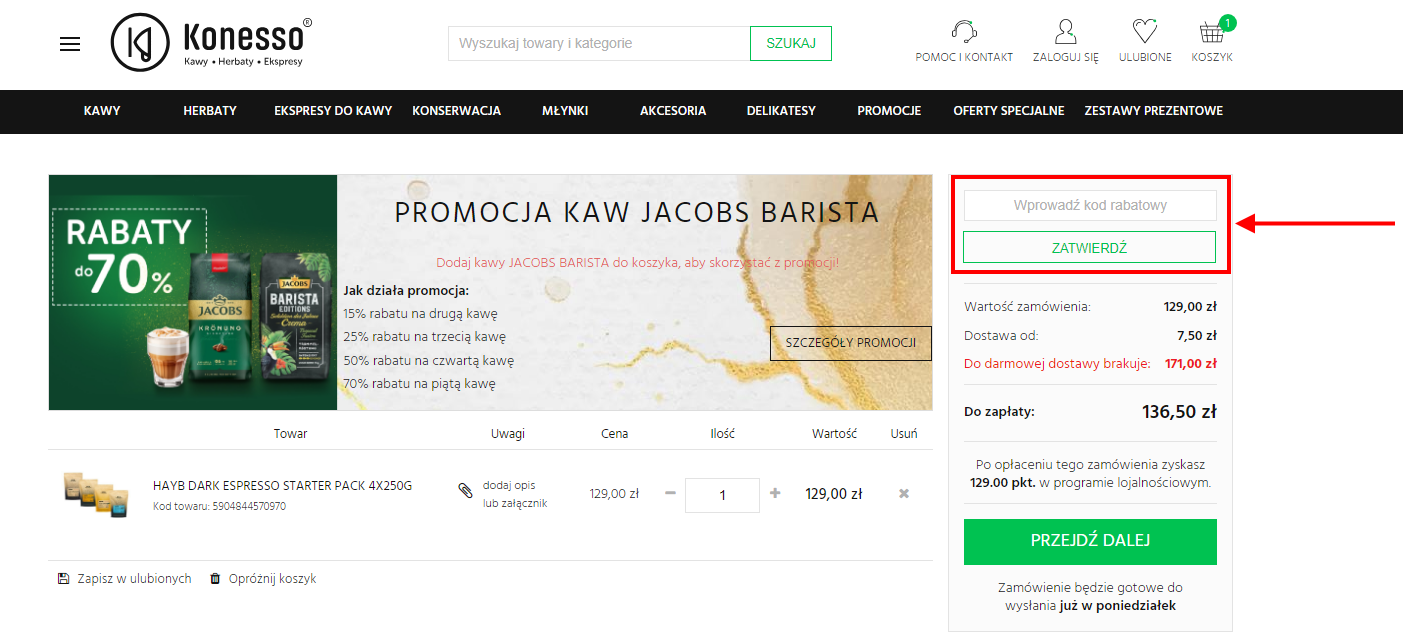Remove HAYB product with X icon

904,493
